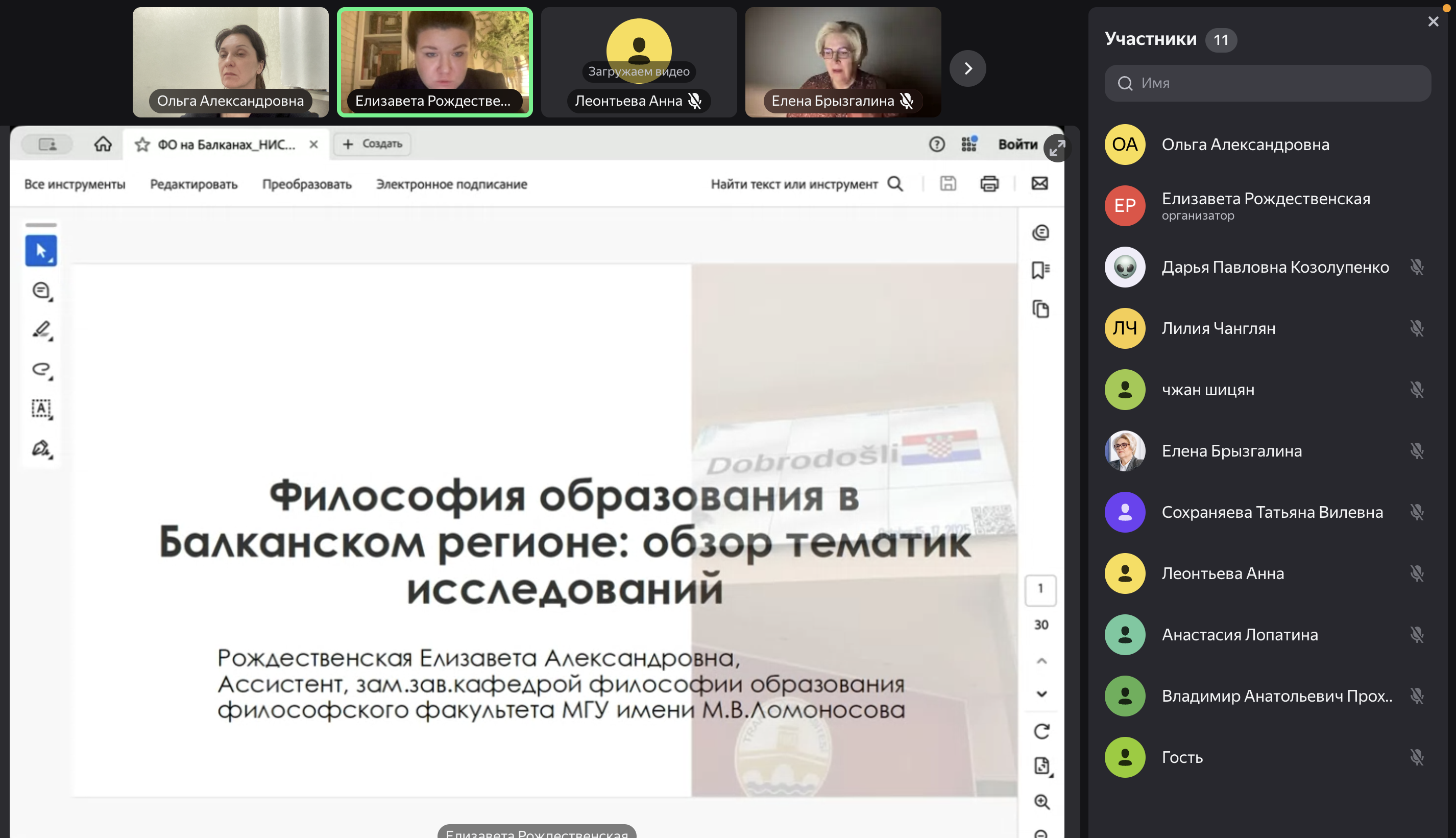Toggle microphone for Анастасия Лопатина
This screenshot has height=838, width=1456.
1416,634
